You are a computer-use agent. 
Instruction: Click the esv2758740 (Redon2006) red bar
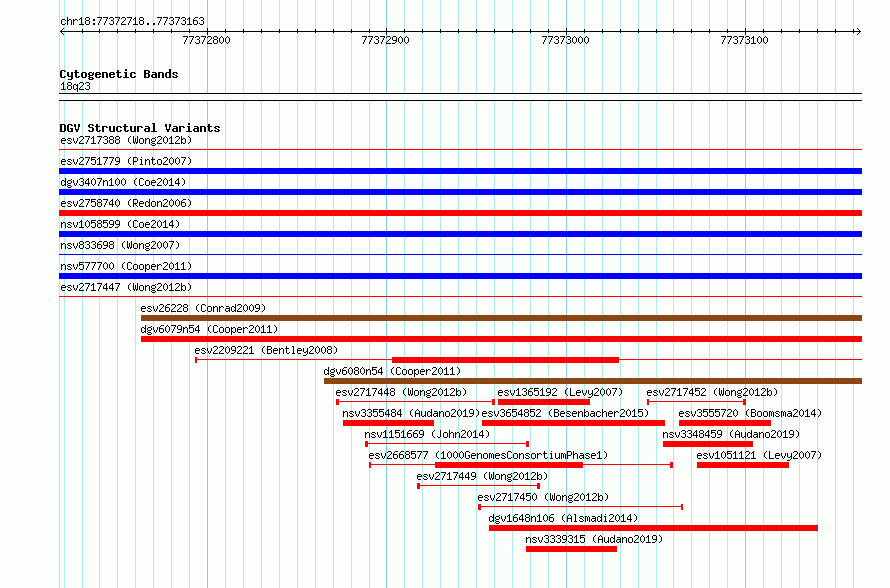460,213
